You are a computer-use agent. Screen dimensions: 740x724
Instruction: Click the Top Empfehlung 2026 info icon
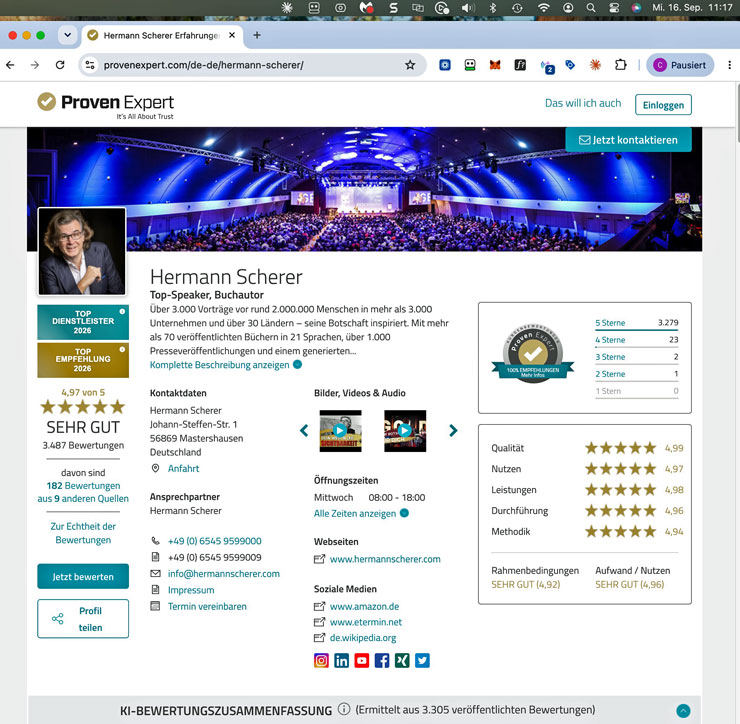(x=122, y=349)
